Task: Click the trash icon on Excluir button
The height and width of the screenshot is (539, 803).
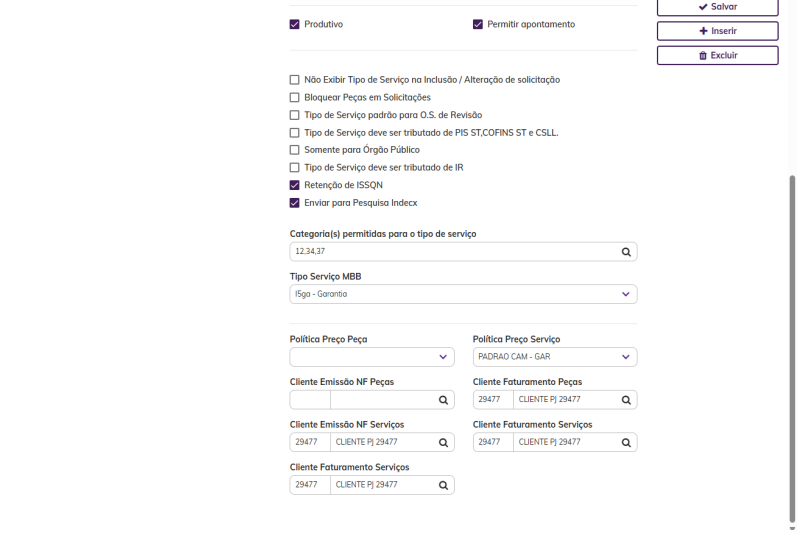Action: click(703, 56)
